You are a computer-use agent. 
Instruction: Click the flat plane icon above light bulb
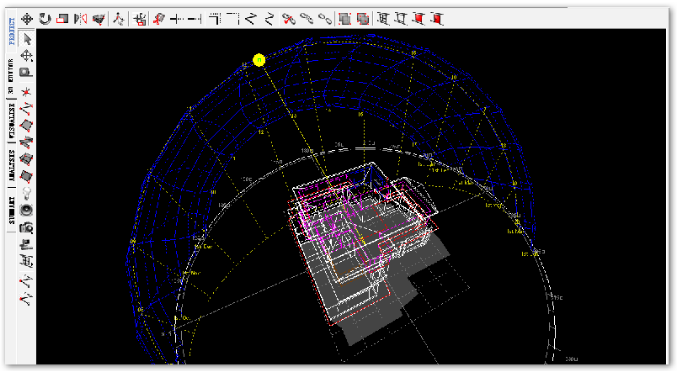click(27, 176)
